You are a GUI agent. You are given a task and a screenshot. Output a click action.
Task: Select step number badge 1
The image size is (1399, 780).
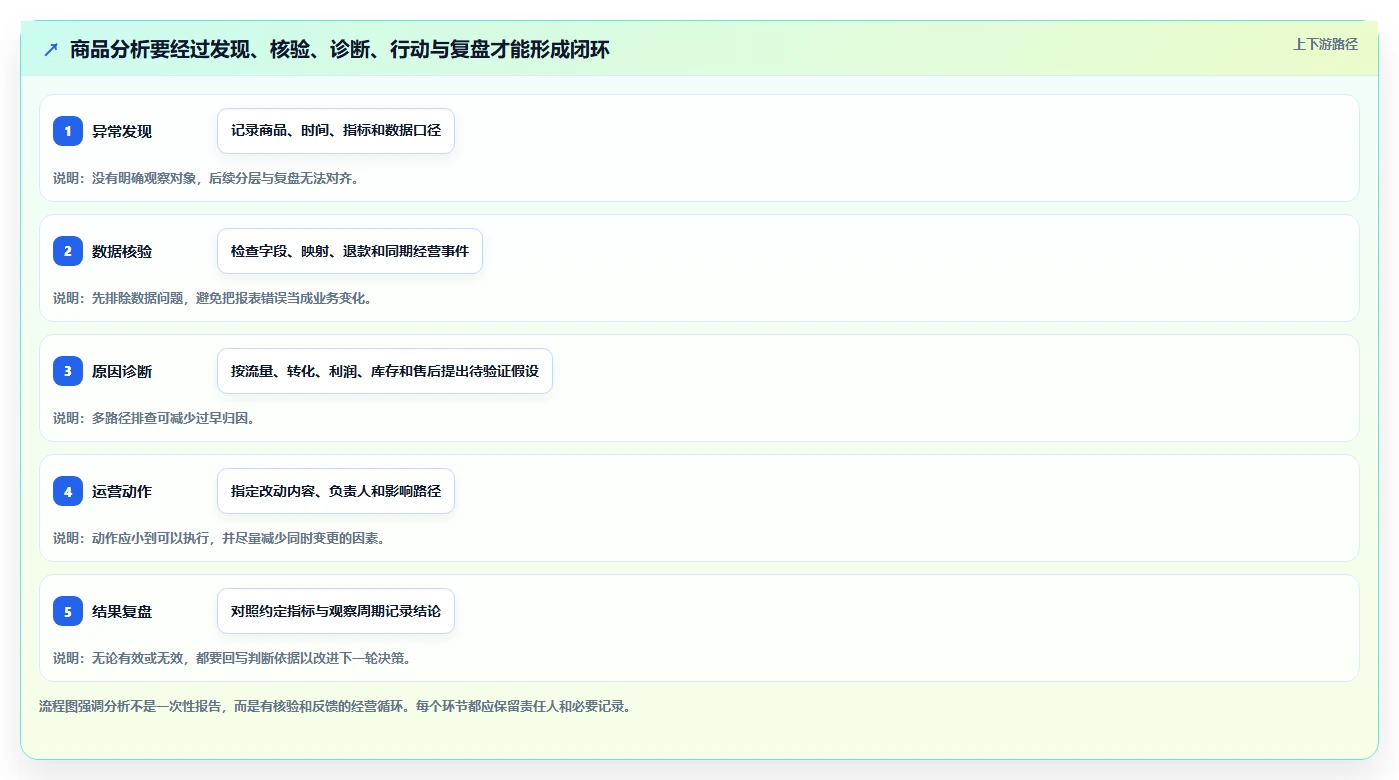pyautogui.click(x=68, y=131)
